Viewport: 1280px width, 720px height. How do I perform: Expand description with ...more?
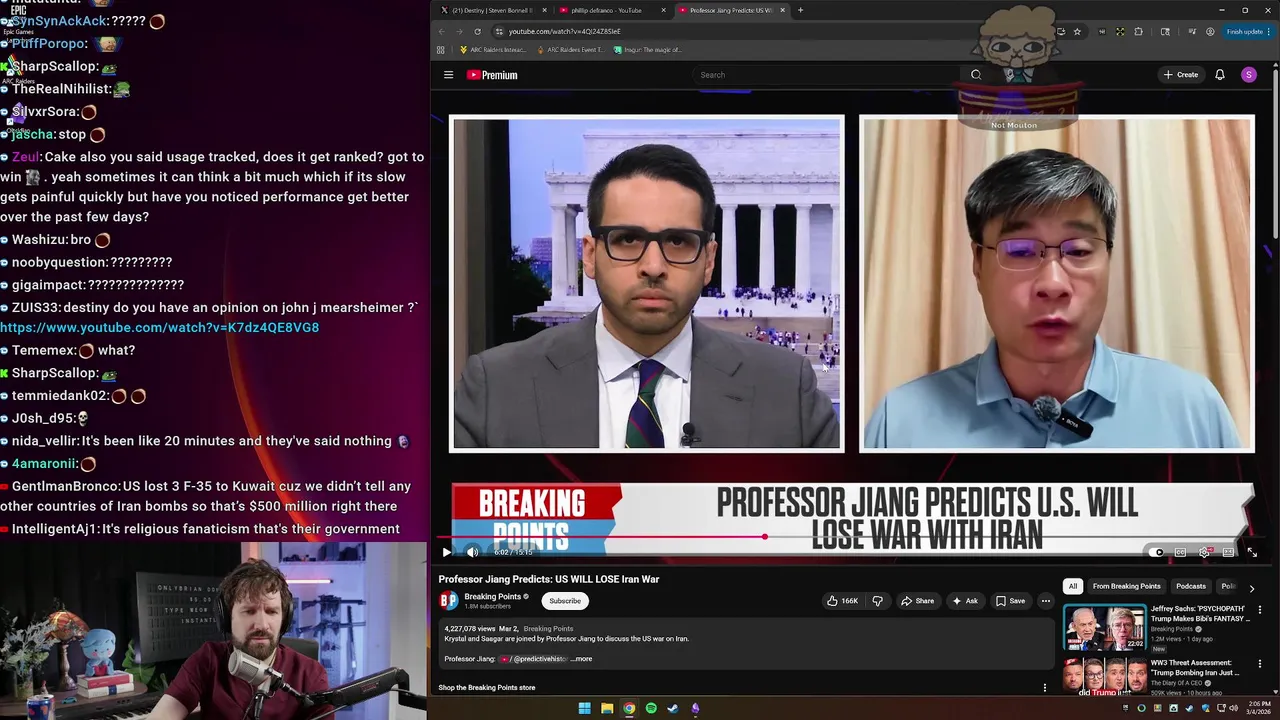(x=581, y=659)
